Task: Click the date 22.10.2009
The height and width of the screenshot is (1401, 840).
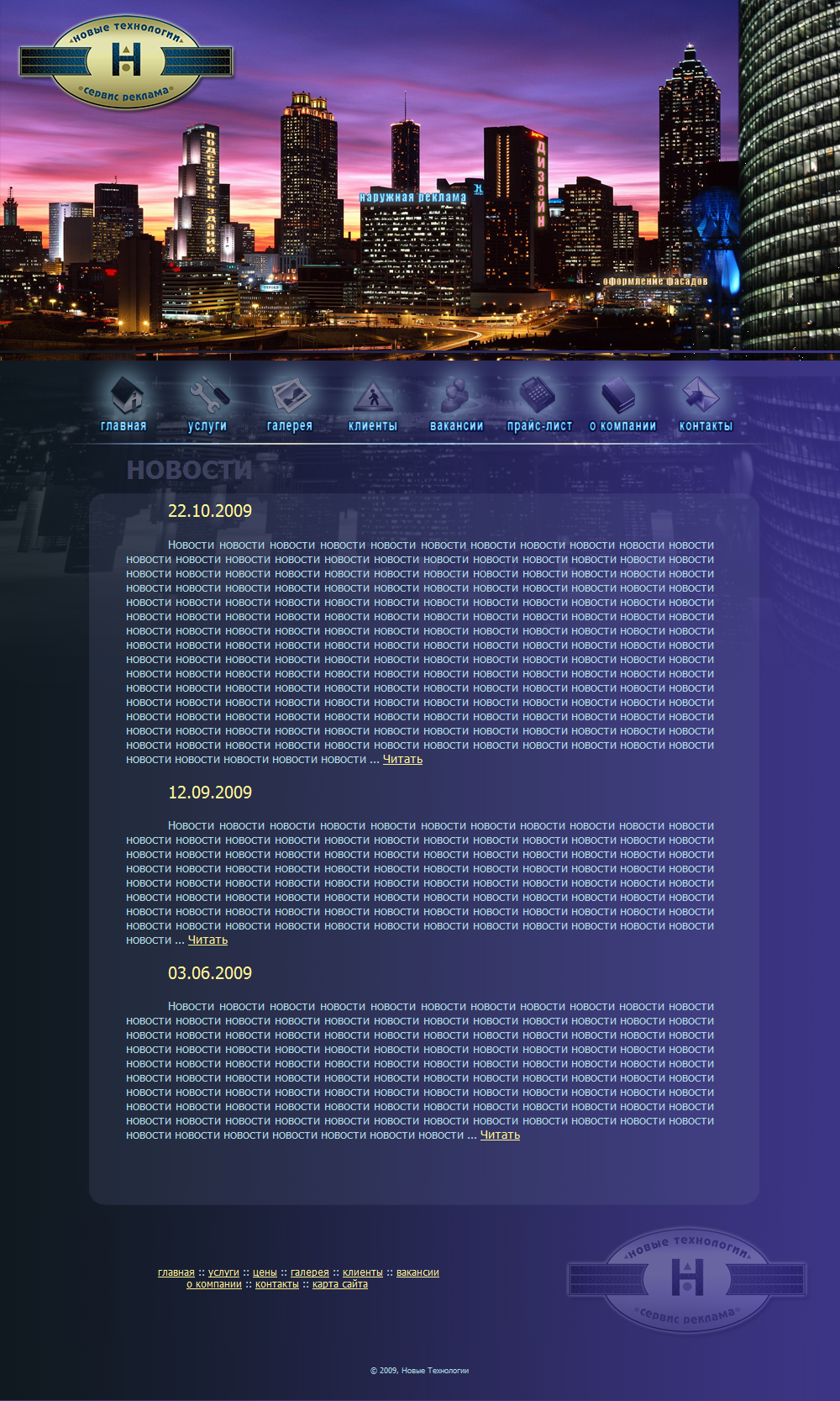Action: 210,511
